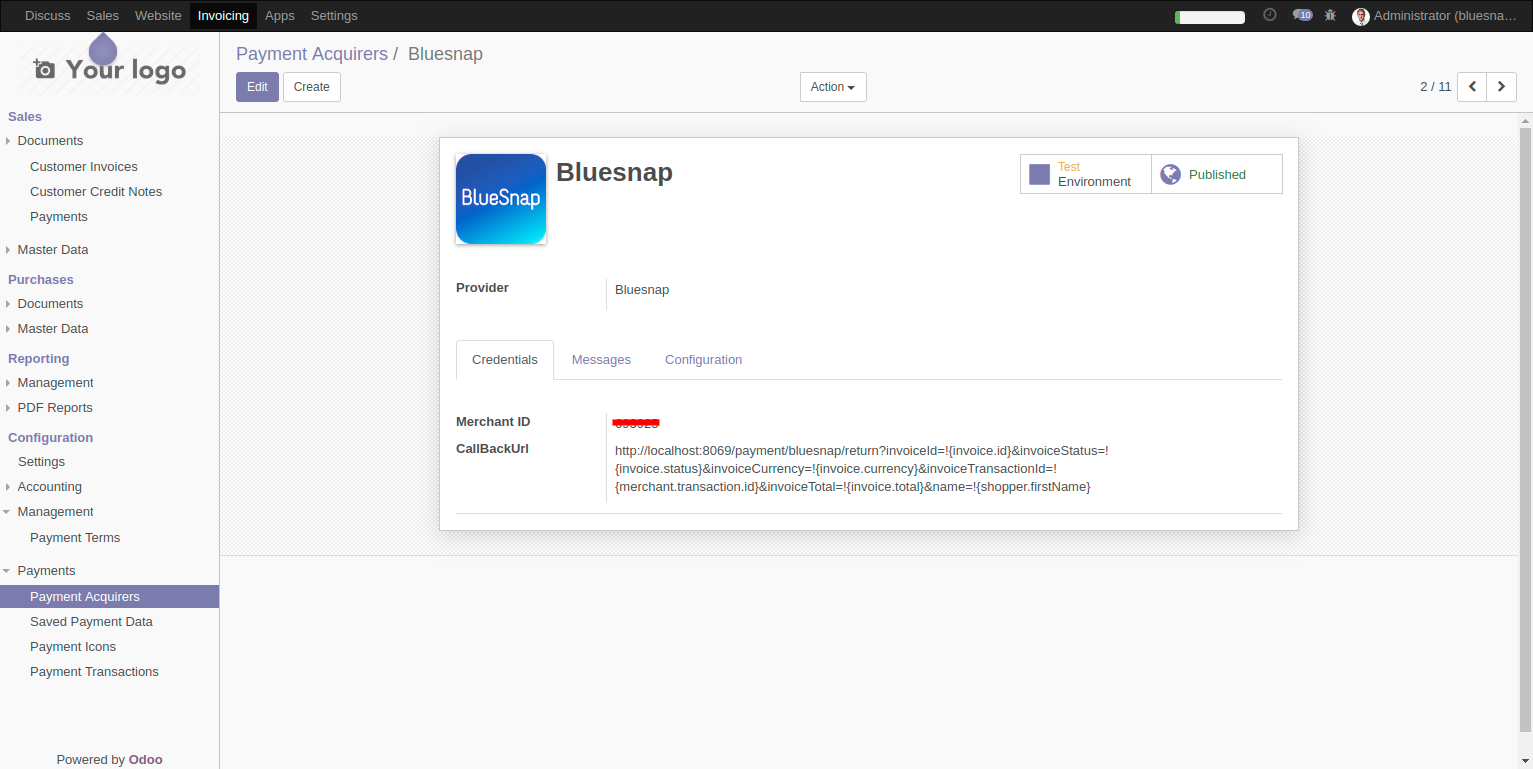The image size is (1533, 769).
Task: Open Payment Terms
Action: 75,538
